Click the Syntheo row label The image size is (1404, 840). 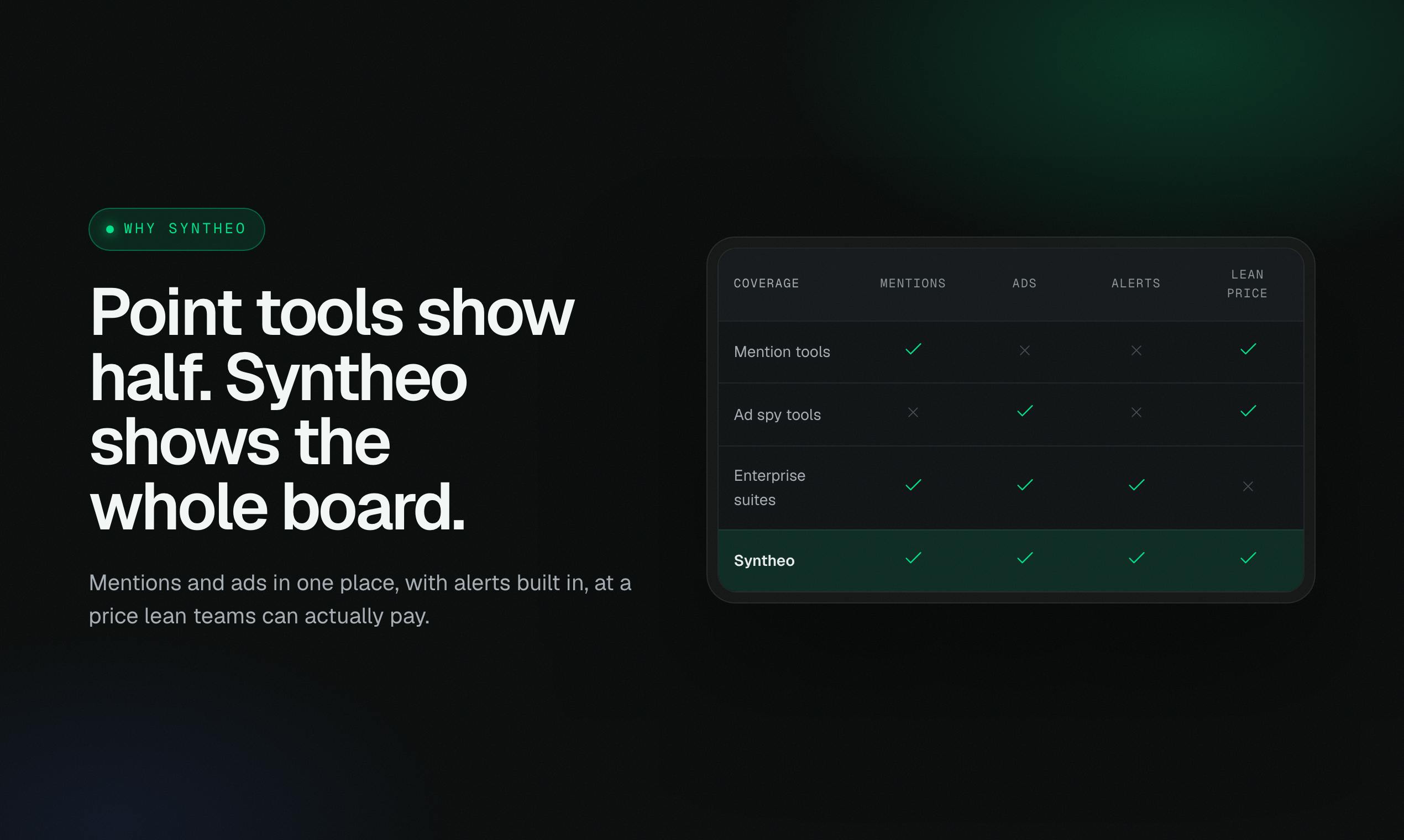click(764, 560)
